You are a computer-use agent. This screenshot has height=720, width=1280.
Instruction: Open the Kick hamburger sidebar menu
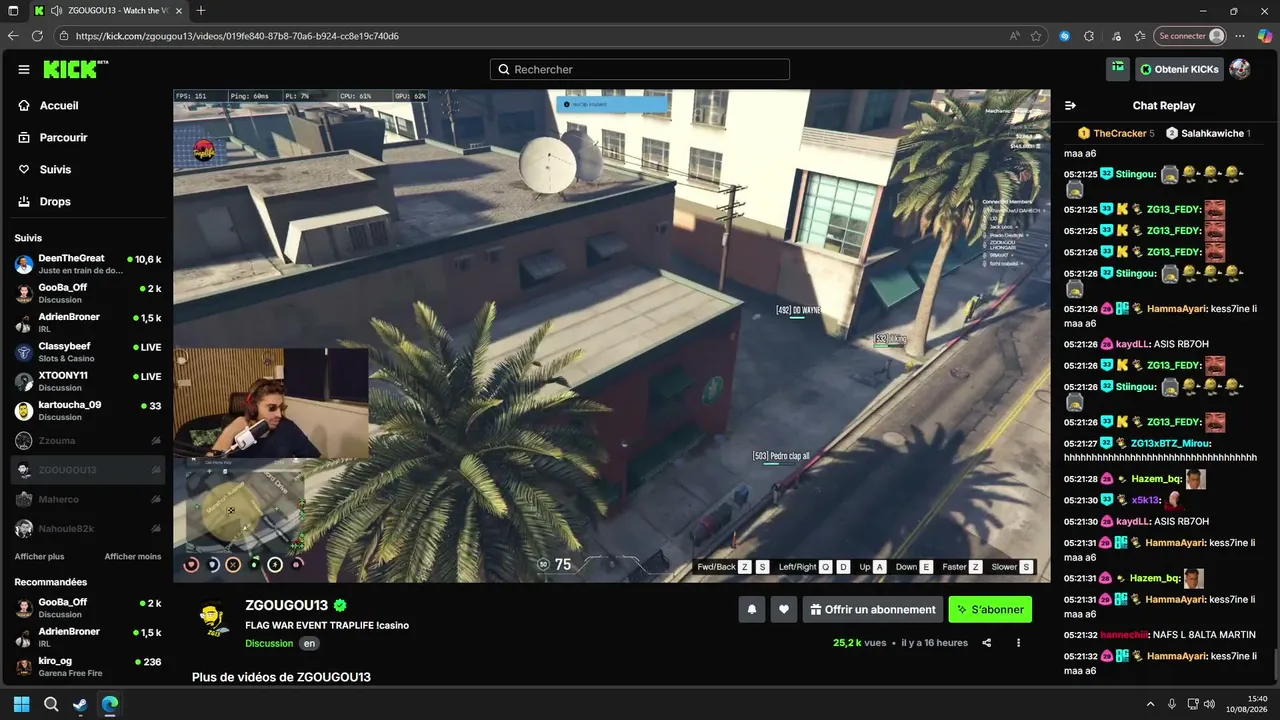[x=23, y=70]
